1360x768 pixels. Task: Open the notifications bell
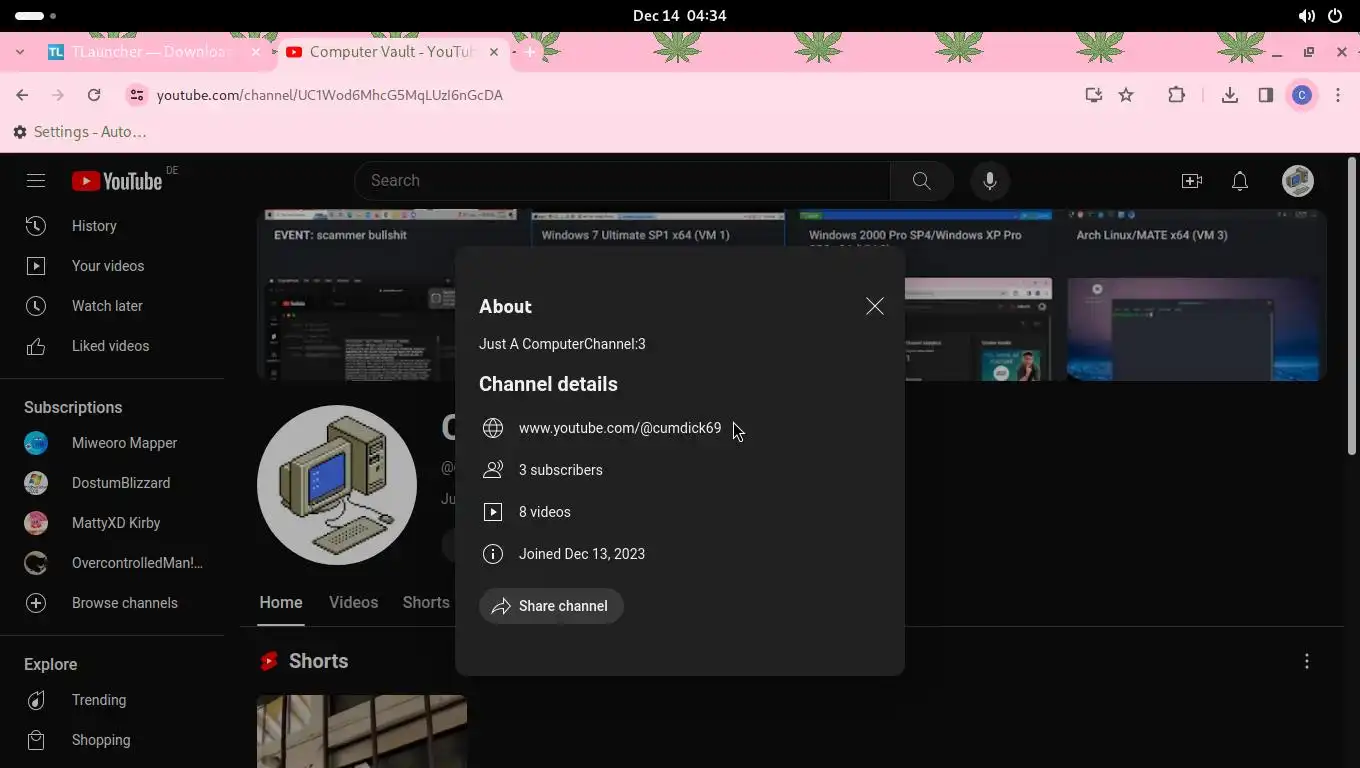[1240, 181]
